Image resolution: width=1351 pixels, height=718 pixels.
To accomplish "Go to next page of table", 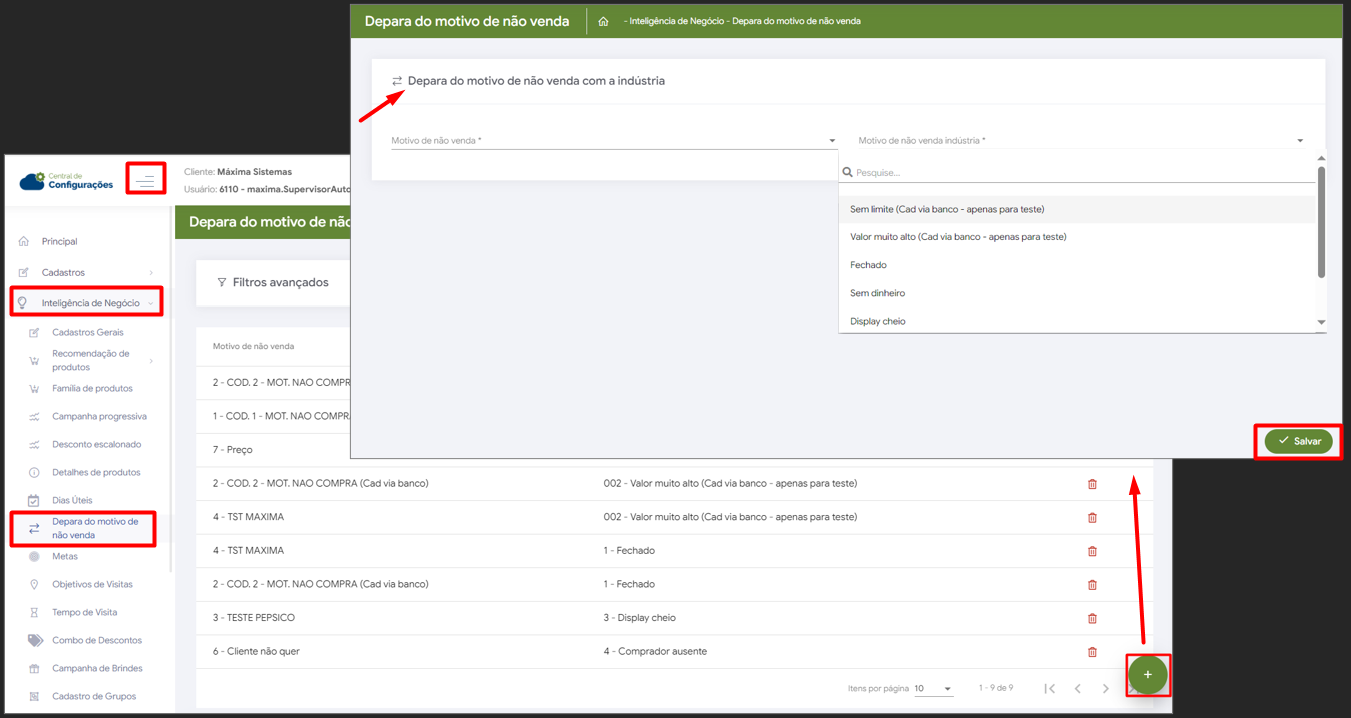I will coord(1105,689).
